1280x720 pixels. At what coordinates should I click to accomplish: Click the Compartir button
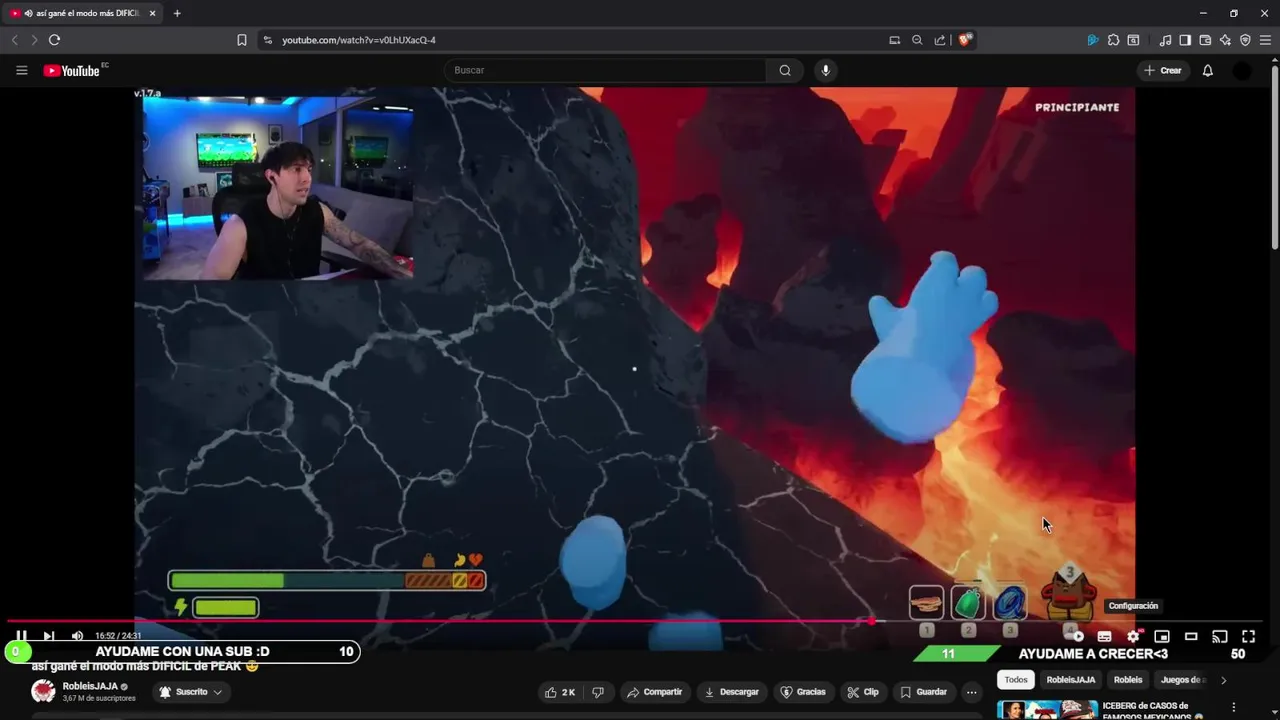pos(654,692)
